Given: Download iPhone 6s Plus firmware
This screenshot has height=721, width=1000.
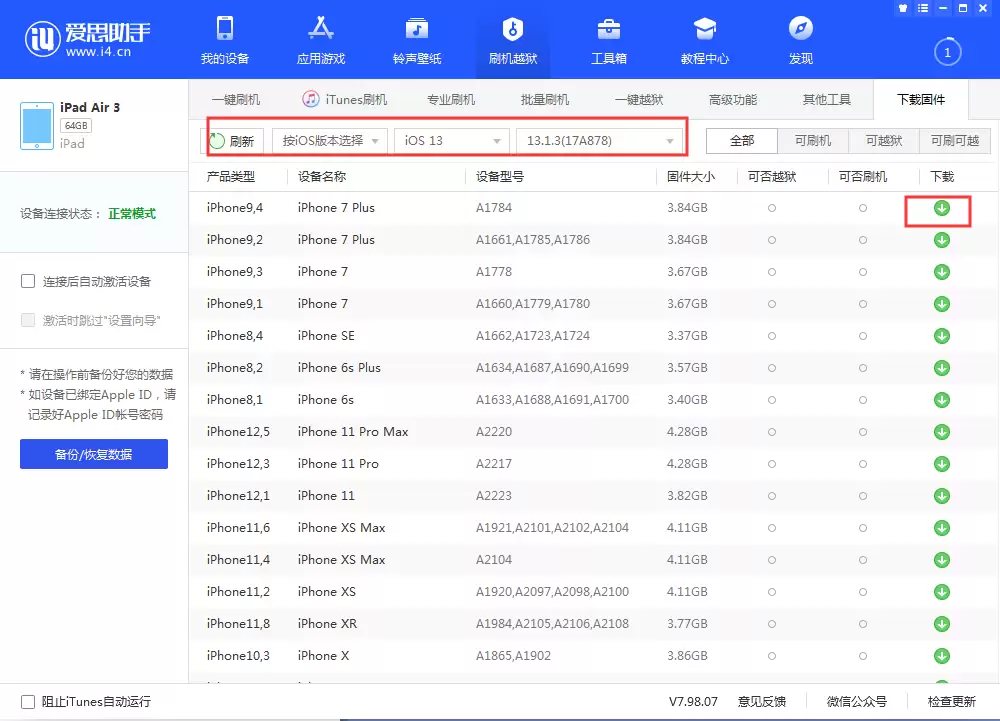Looking at the screenshot, I should pos(941,368).
